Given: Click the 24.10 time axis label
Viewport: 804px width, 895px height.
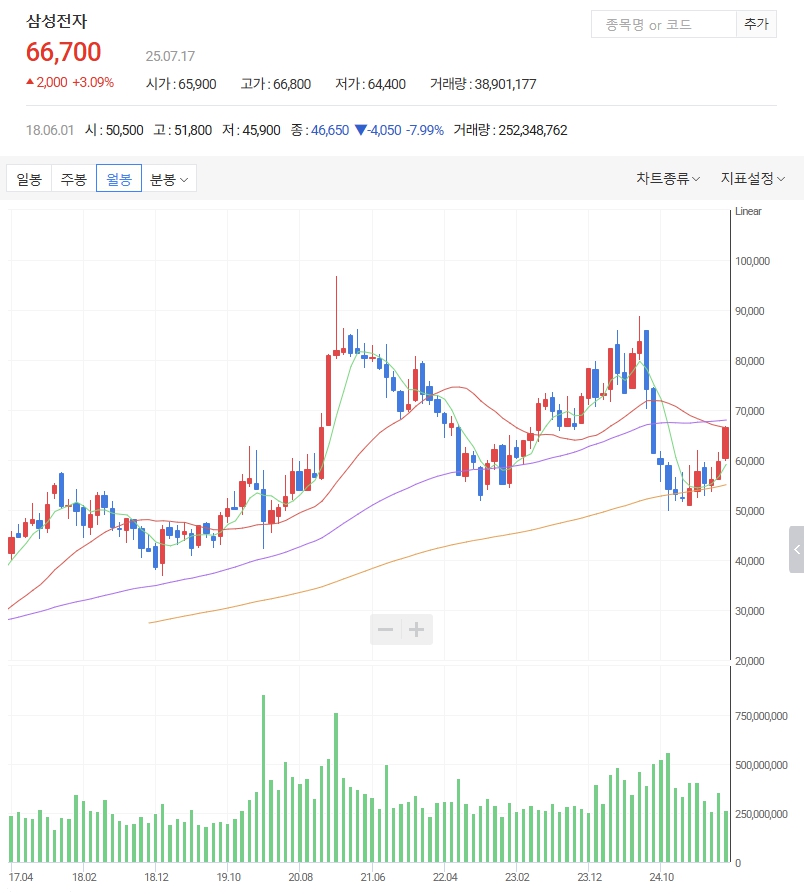Looking at the screenshot, I should tap(661, 877).
